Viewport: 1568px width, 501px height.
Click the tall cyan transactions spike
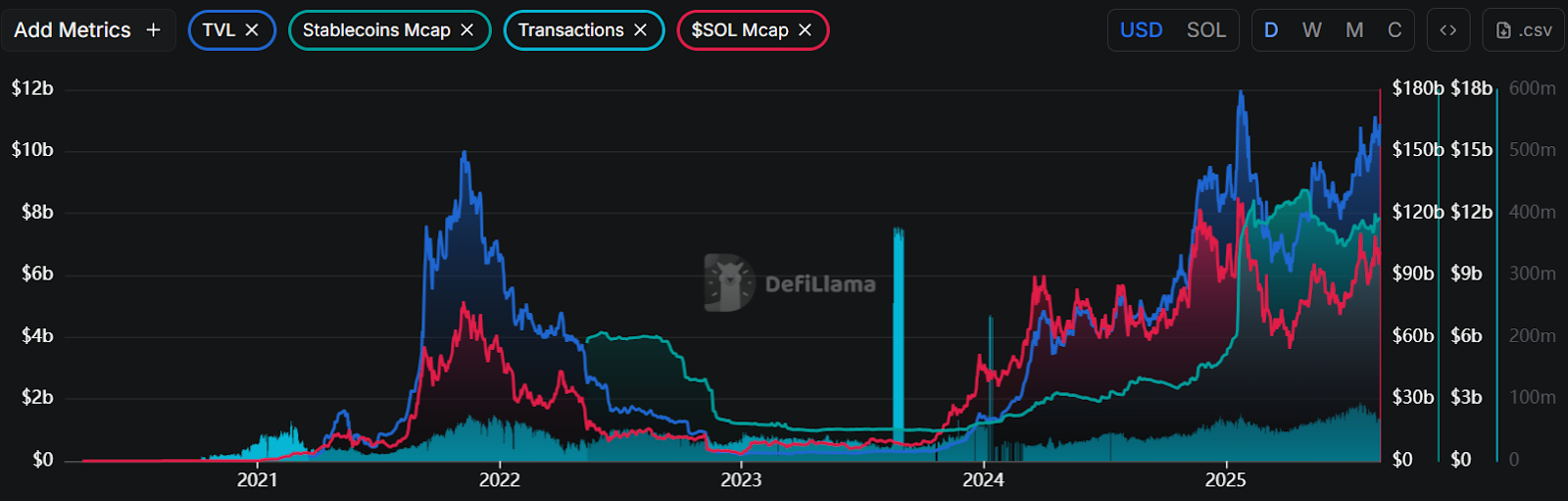(x=898, y=333)
